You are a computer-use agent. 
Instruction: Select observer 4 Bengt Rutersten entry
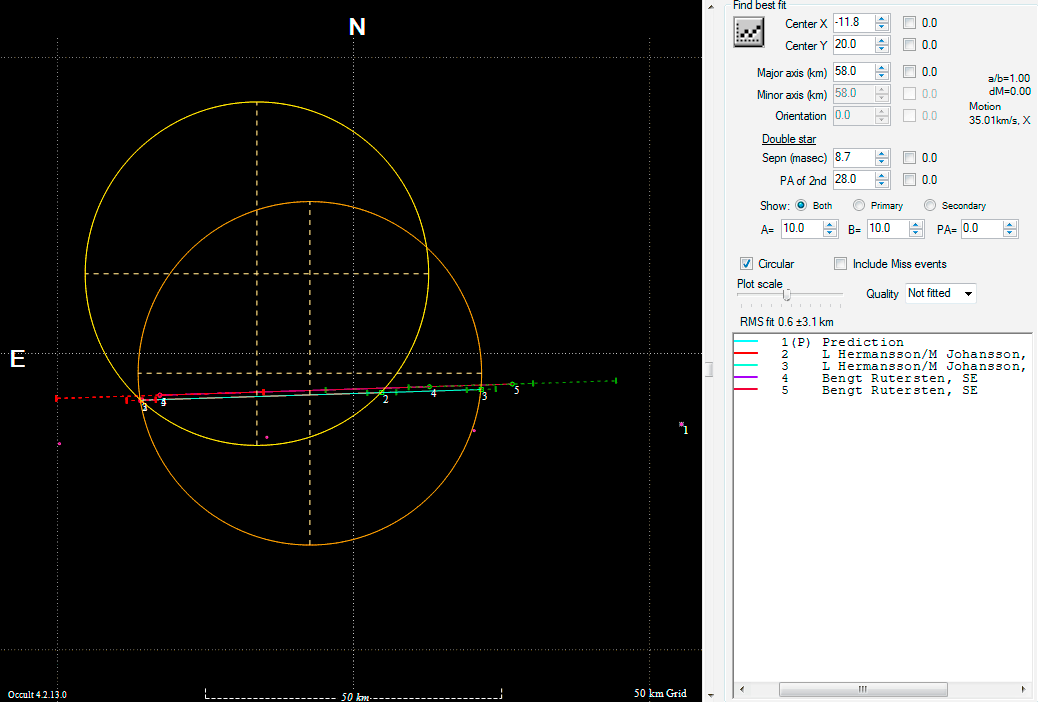[x=899, y=378]
